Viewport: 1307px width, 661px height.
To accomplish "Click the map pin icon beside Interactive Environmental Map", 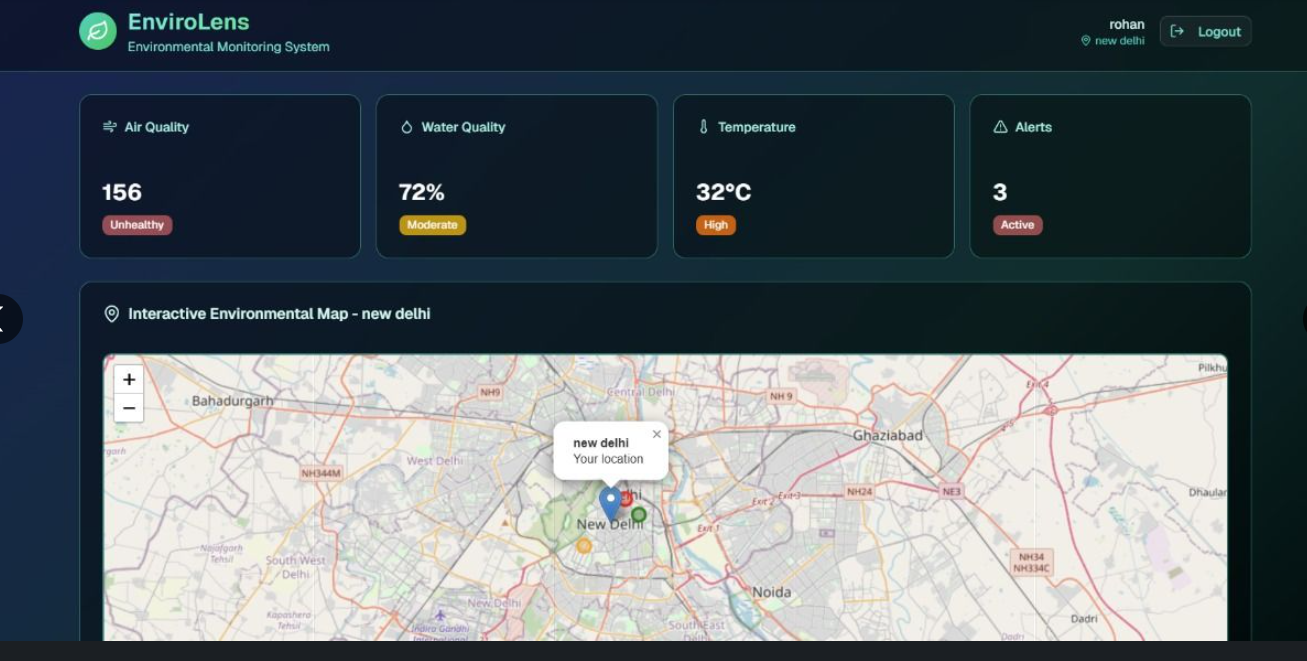I will (x=112, y=314).
